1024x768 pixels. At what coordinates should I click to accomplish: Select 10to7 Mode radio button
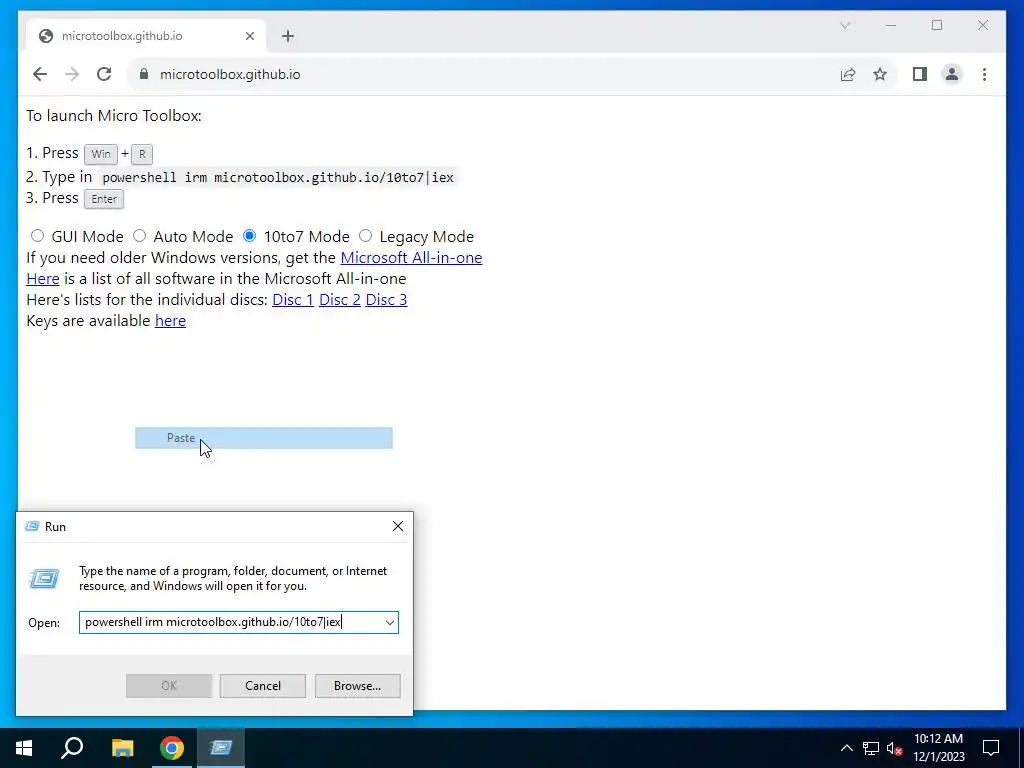coord(249,236)
